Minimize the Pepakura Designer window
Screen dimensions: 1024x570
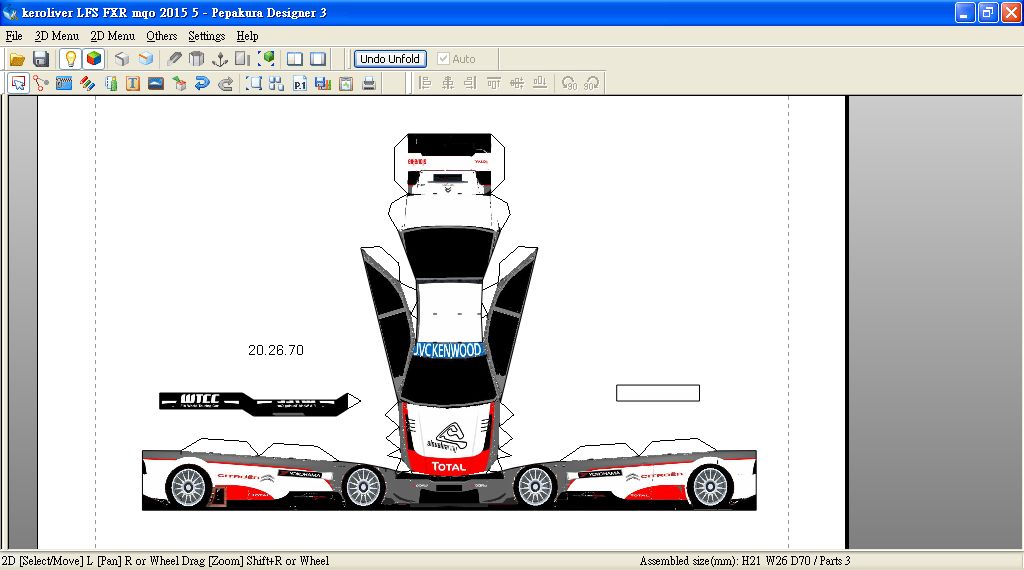coord(965,12)
